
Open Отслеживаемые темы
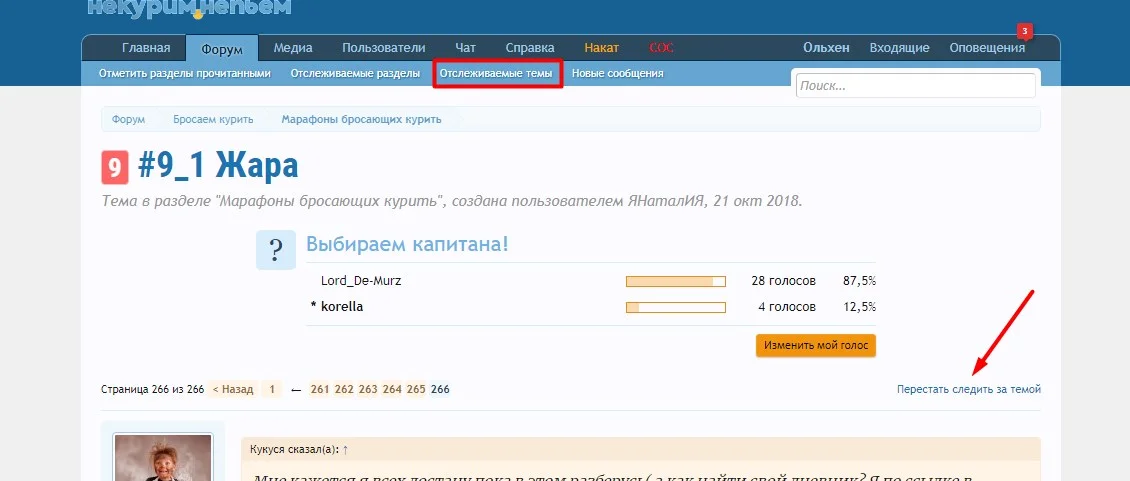coord(497,74)
